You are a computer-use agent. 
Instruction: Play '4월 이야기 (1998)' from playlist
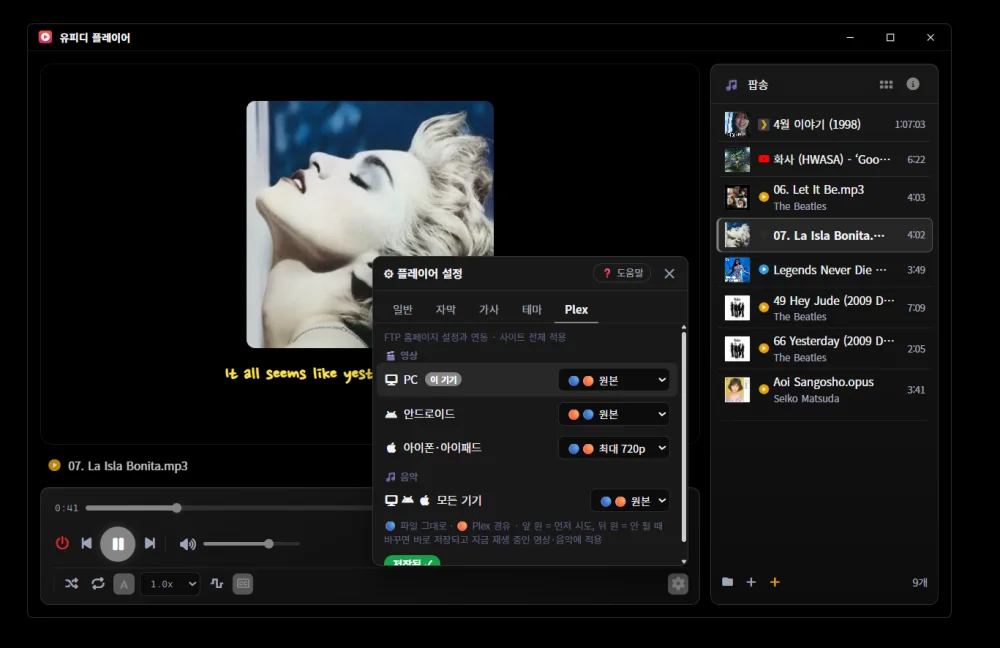click(825, 124)
